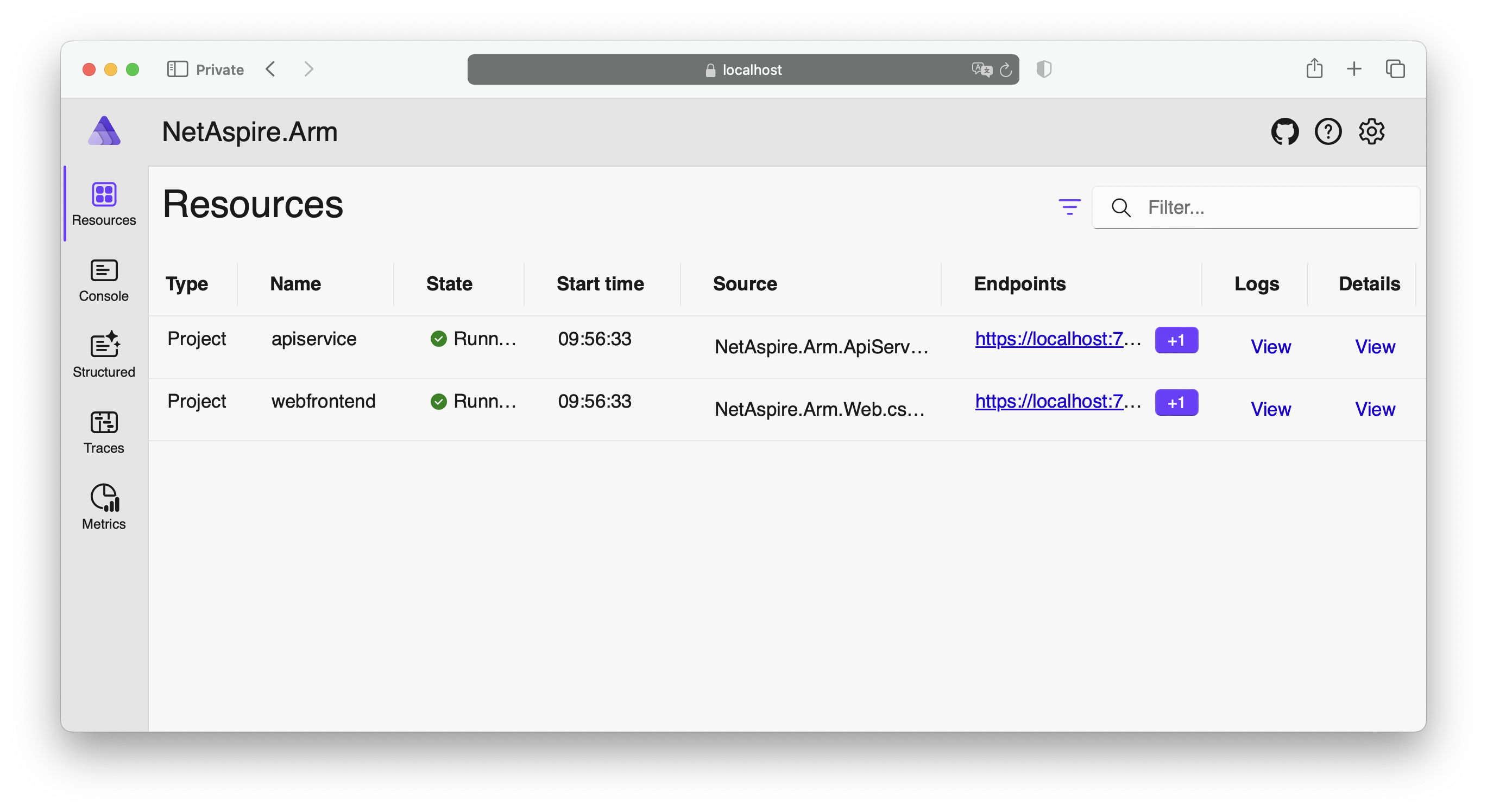This screenshot has height=812, width=1487.
Task: Toggle webfrontend running state indicator
Action: pos(438,401)
